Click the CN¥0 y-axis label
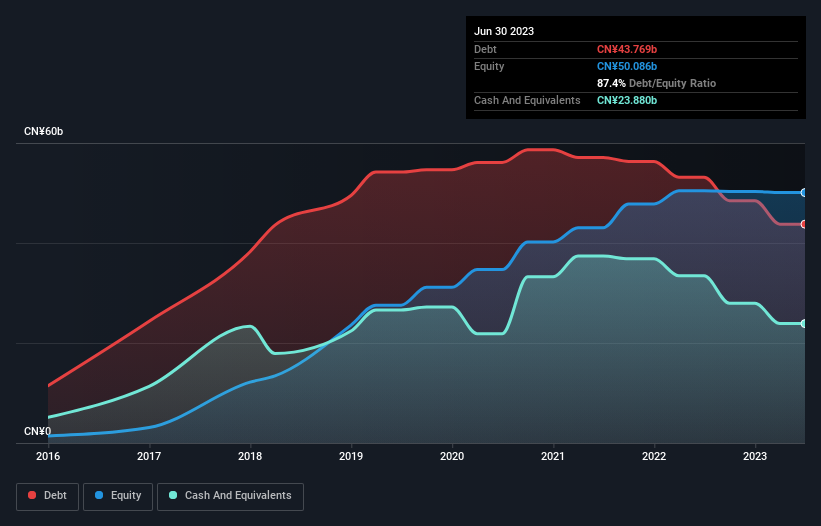This screenshot has height=526, width=821. coord(38,431)
